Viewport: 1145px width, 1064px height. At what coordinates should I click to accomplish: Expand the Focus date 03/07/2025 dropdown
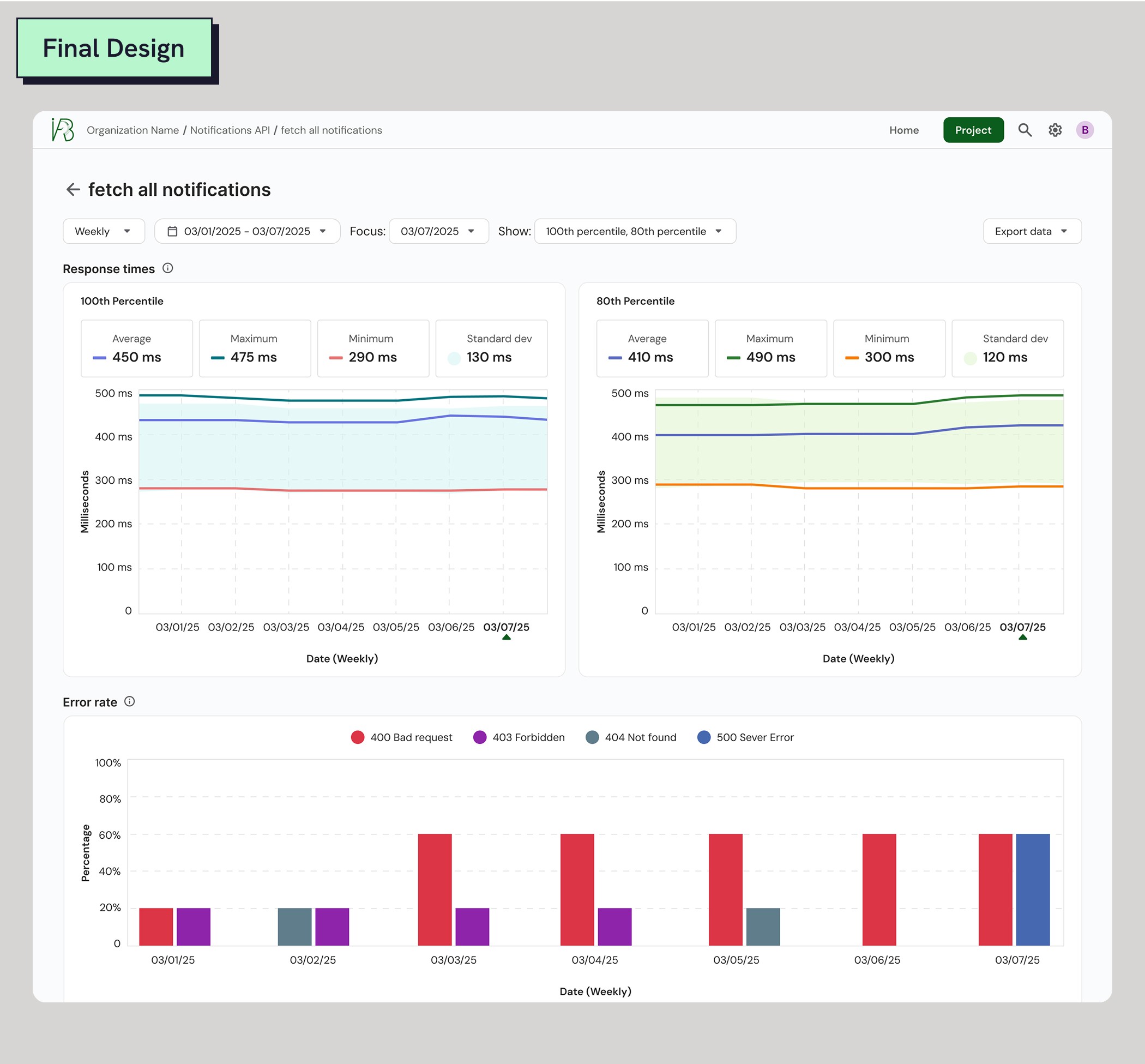(438, 231)
